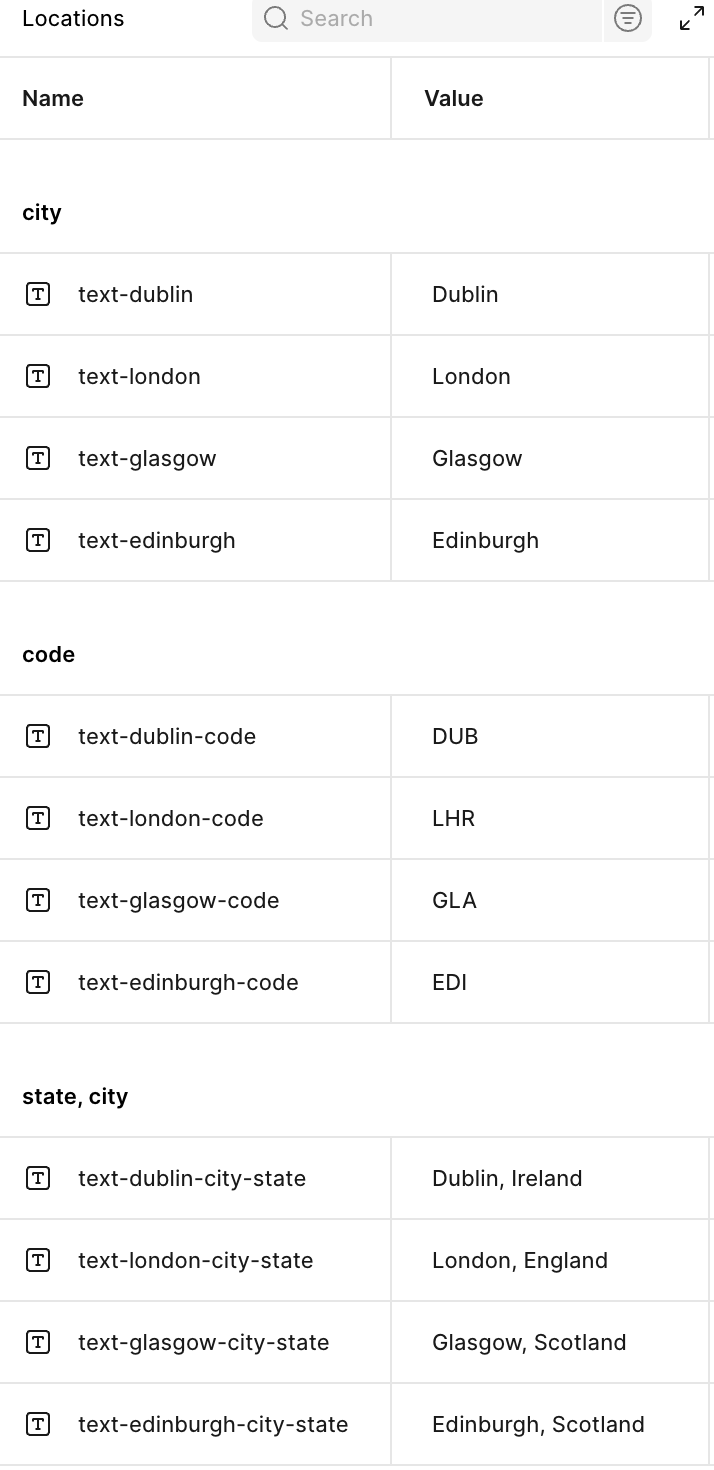Click the Locations collection title
This screenshot has height=1470, width=714.
click(73, 19)
